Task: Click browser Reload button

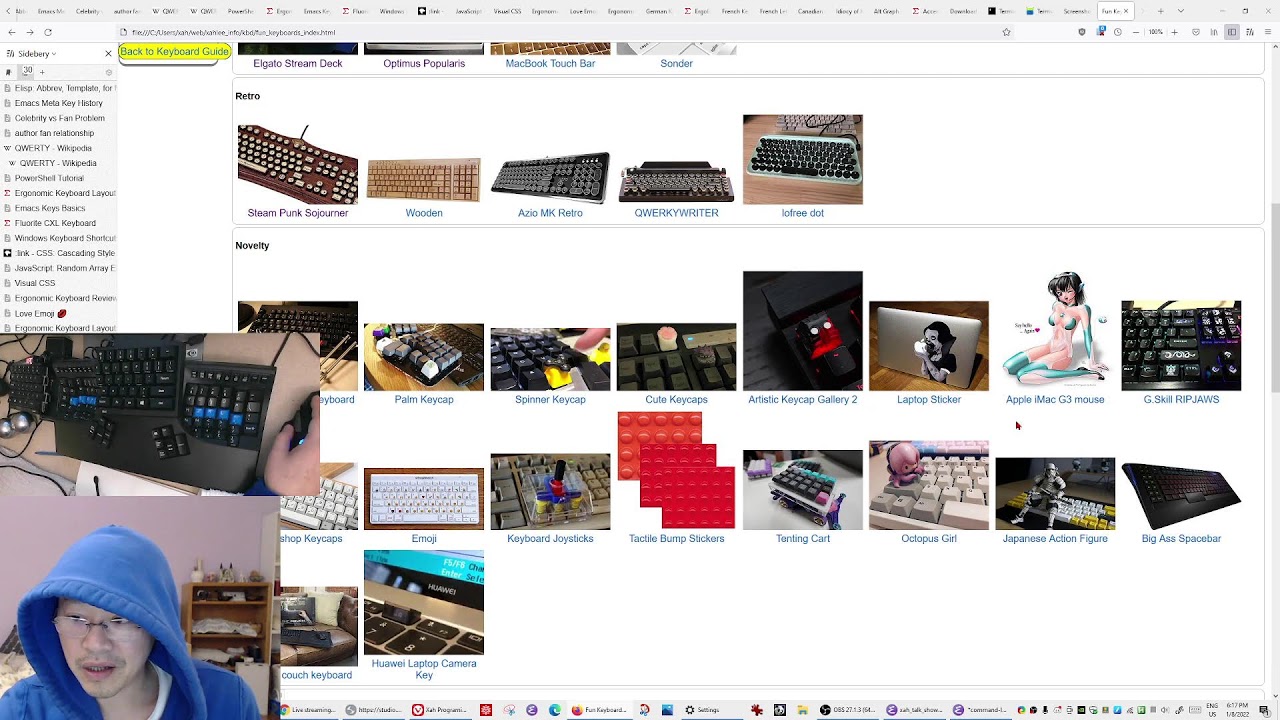Action: coord(47,32)
